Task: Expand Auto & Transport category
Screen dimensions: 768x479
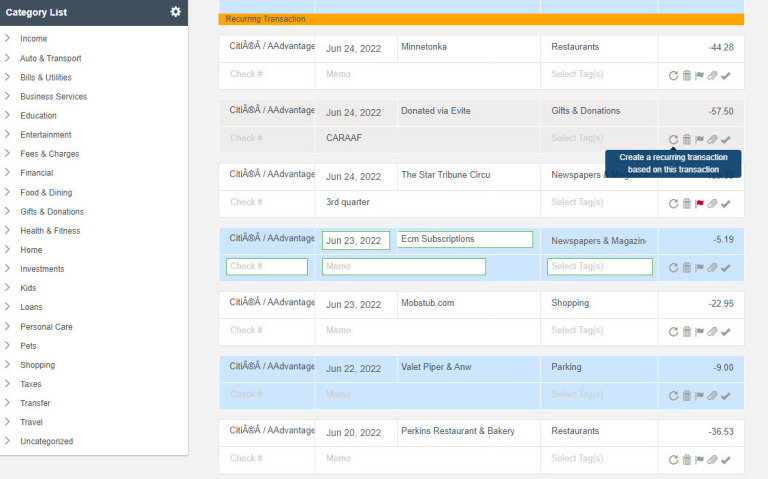Action: pos(7,58)
